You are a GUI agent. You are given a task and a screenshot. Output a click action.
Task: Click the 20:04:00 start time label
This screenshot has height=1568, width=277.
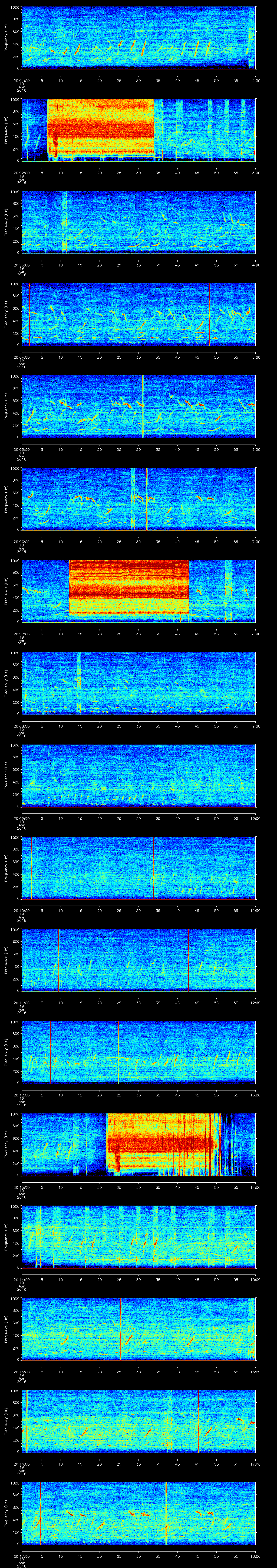pos(21,357)
